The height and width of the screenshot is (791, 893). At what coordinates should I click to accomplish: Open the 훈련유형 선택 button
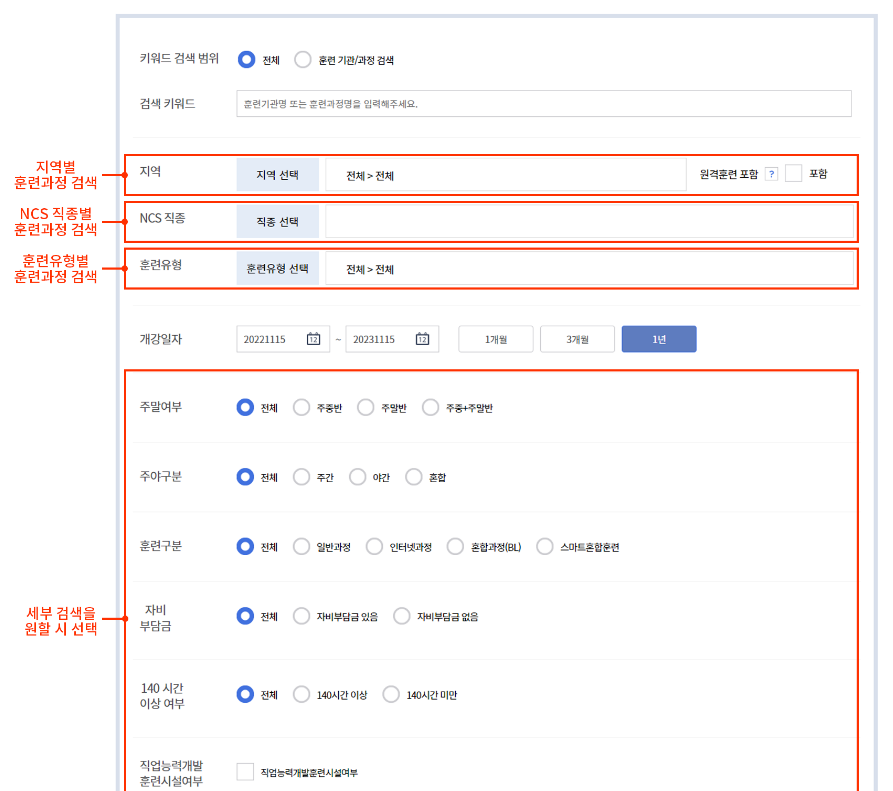277,268
